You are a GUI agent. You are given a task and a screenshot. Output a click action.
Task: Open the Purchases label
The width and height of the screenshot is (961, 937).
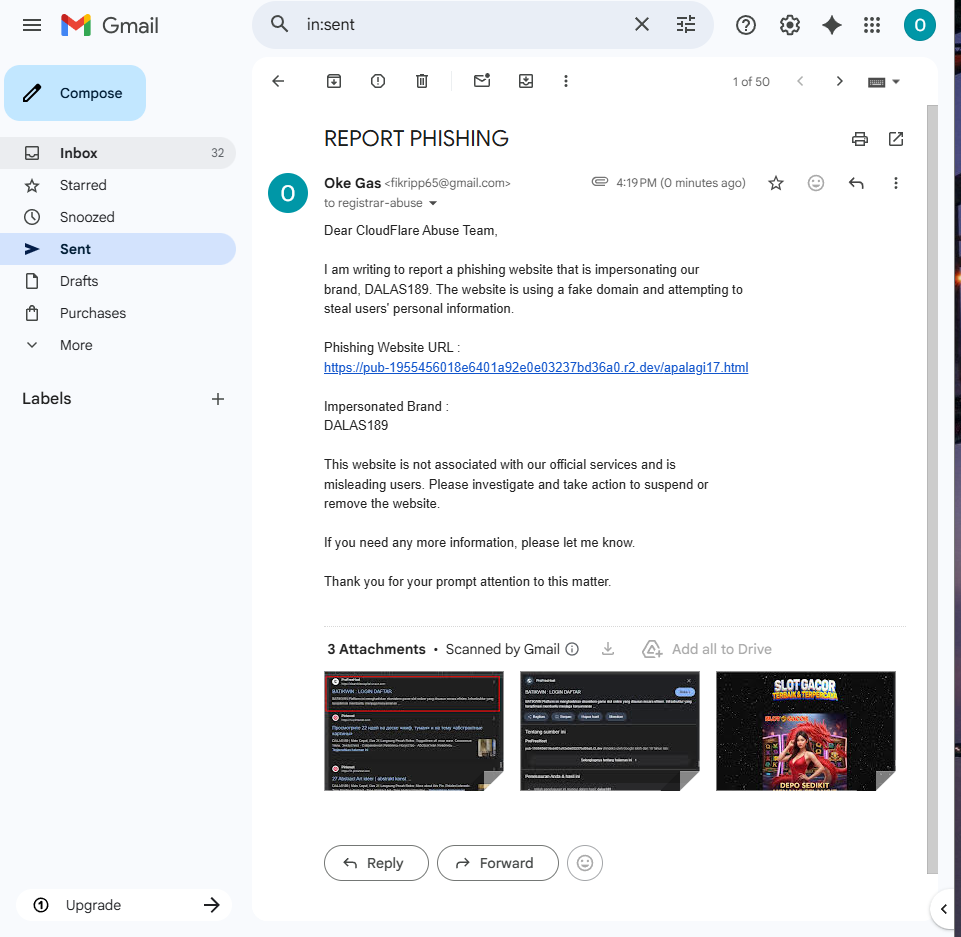tap(118, 313)
